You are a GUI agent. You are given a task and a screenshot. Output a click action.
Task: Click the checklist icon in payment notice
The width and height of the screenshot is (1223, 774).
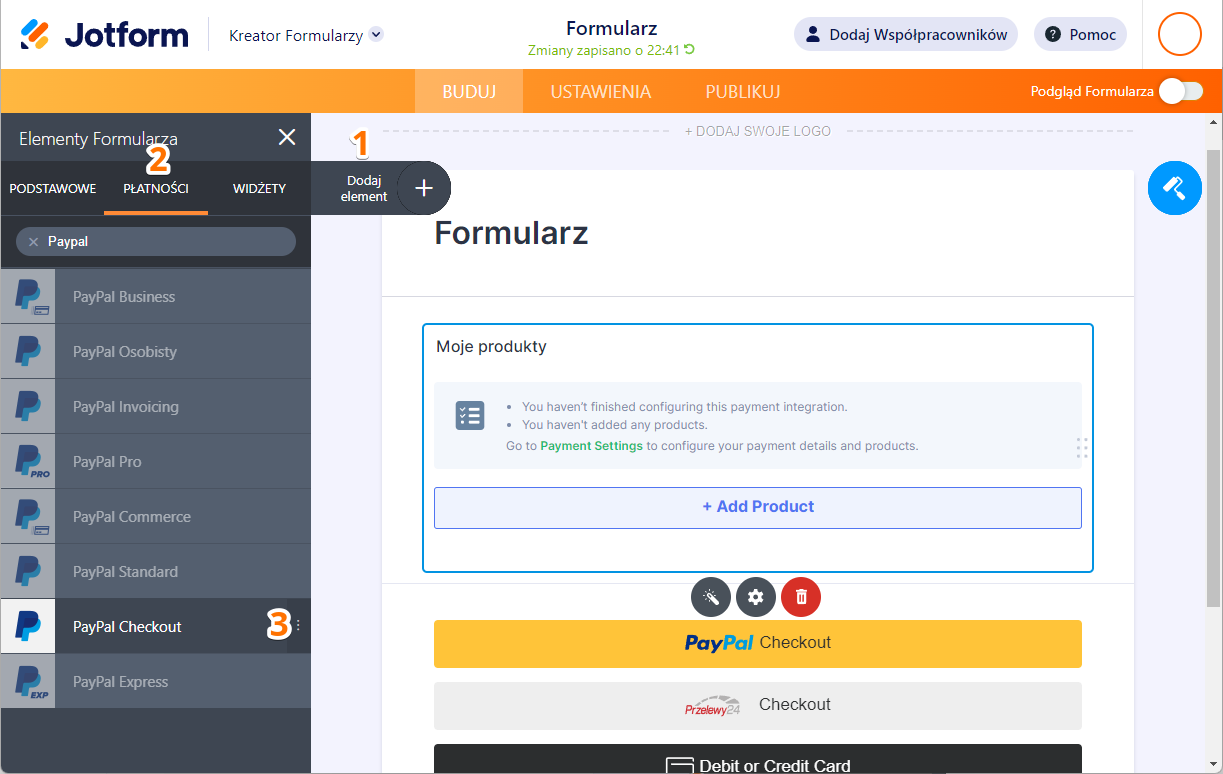tap(470, 416)
